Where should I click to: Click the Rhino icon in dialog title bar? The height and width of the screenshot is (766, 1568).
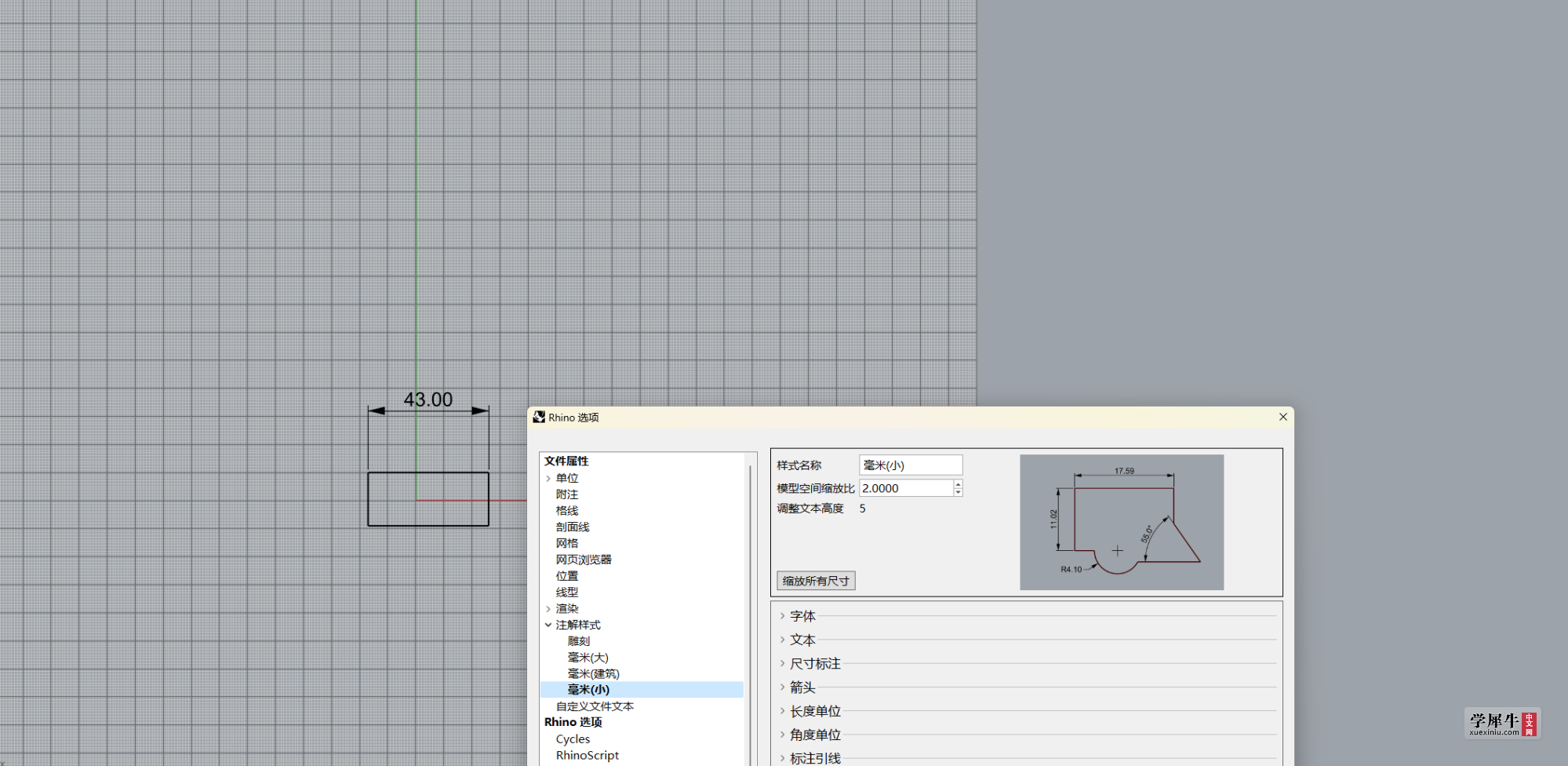(539, 417)
